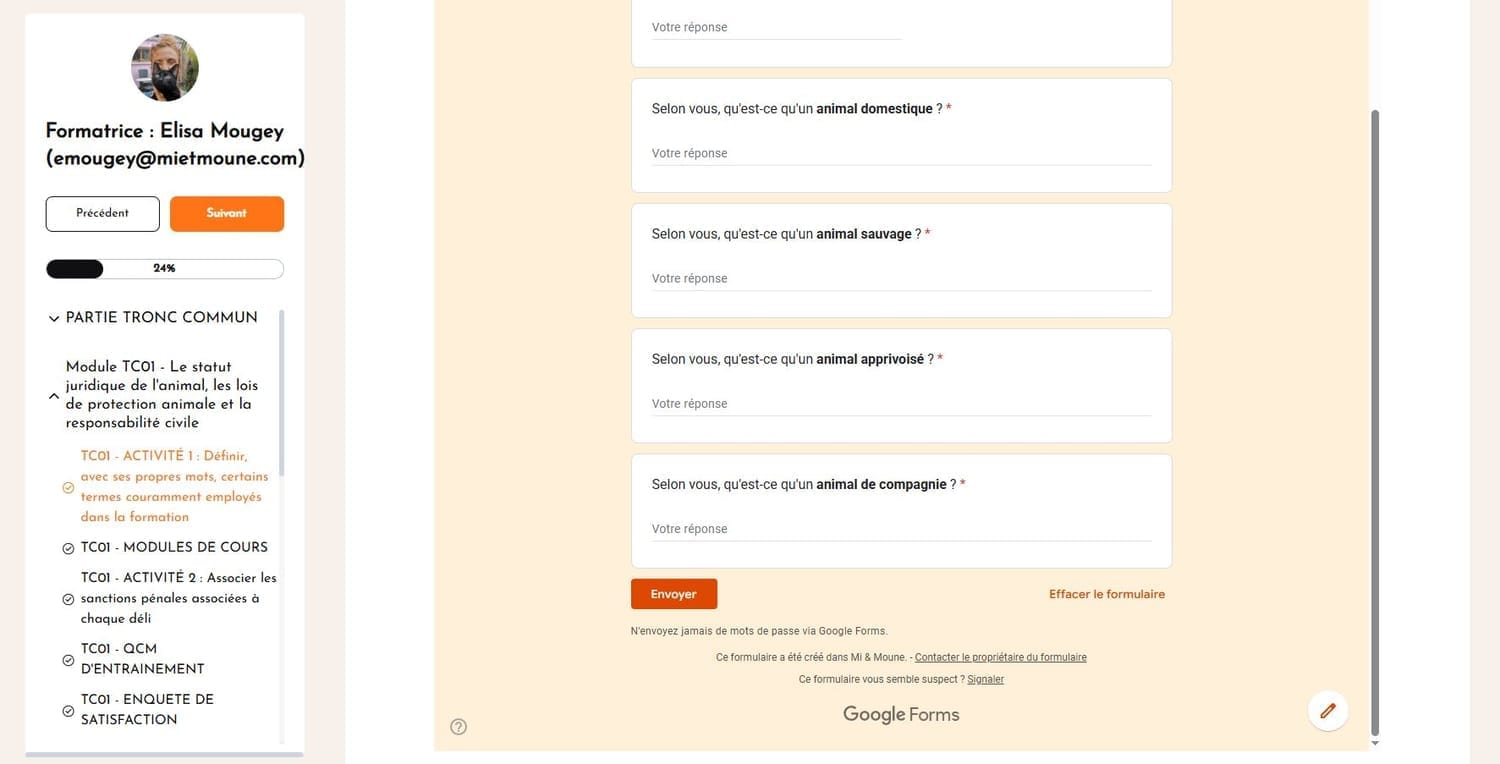Click the animal domestique answer field
This screenshot has width=1500, height=764.
(901, 154)
